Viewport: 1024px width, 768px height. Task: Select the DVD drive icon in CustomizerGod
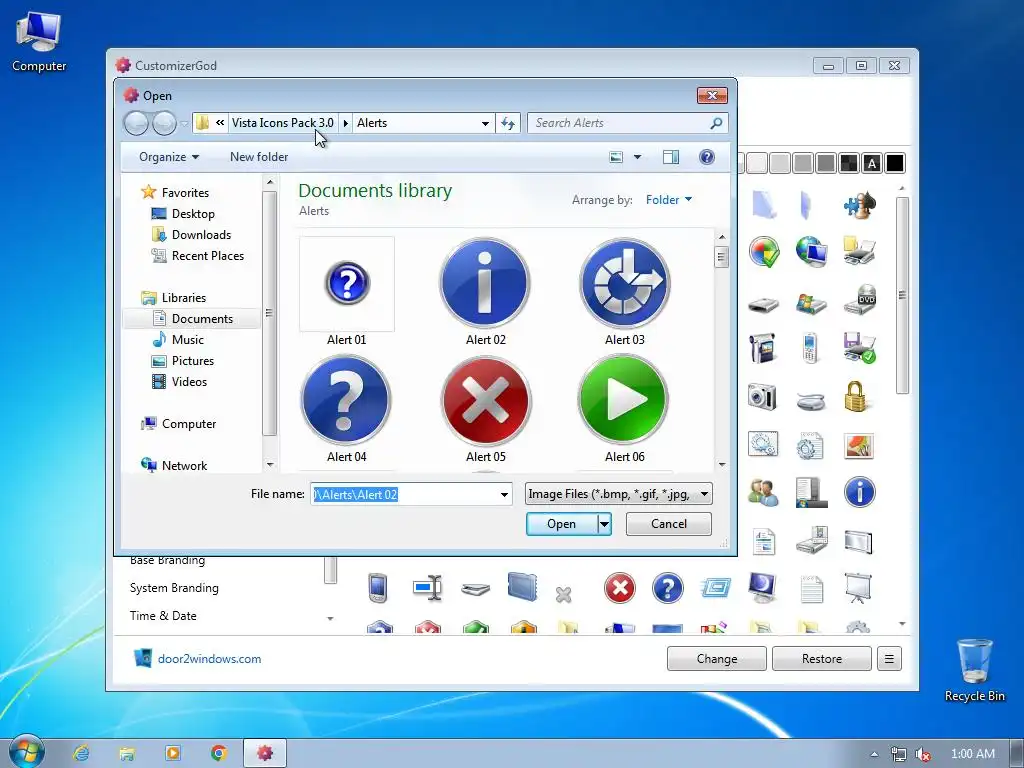[859, 300]
